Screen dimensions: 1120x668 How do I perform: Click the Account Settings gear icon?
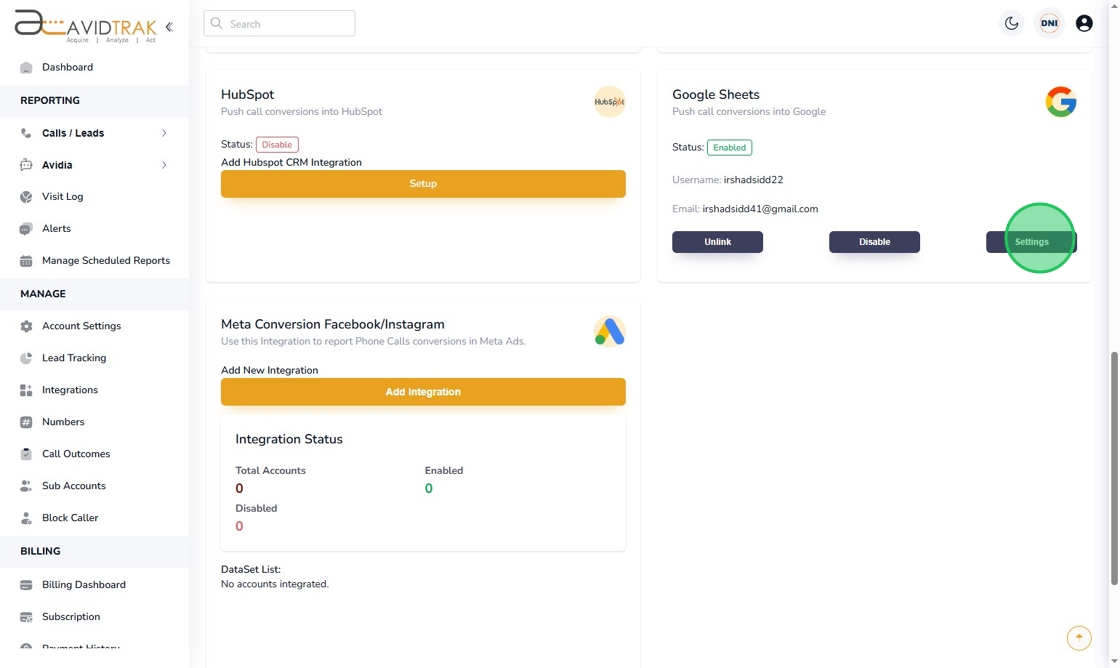[26, 326]
